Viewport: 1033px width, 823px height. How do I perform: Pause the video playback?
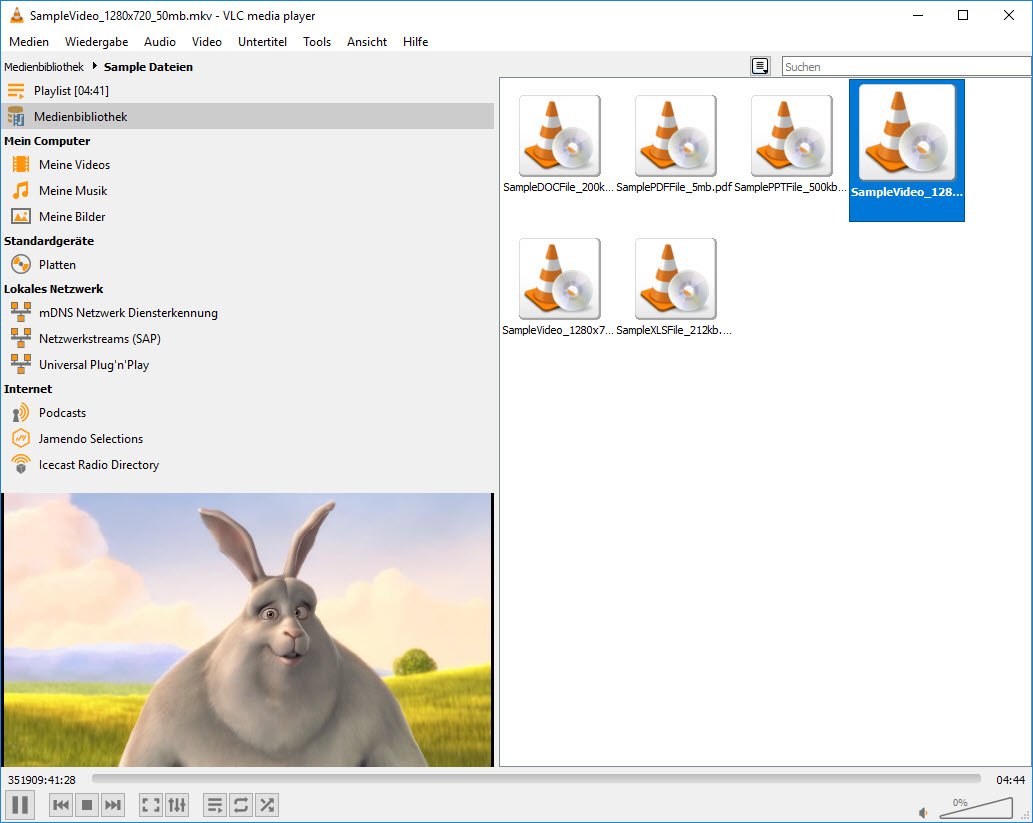pos(20,804)
